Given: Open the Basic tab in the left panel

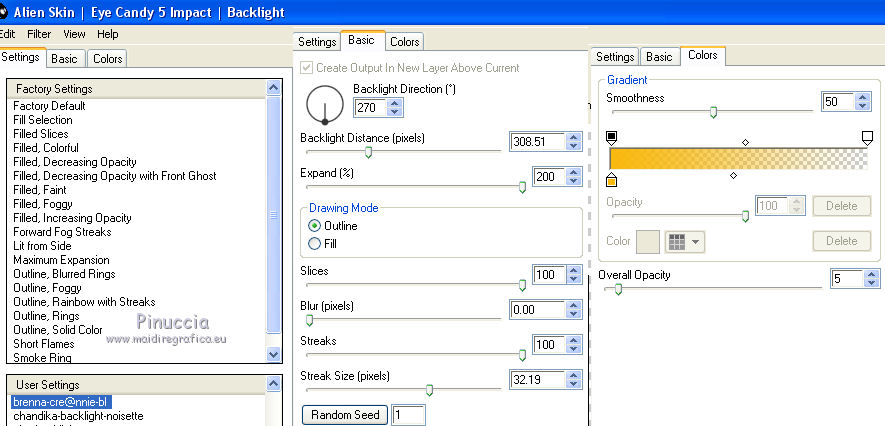Looking at the screenshot, I should [64, 59].
